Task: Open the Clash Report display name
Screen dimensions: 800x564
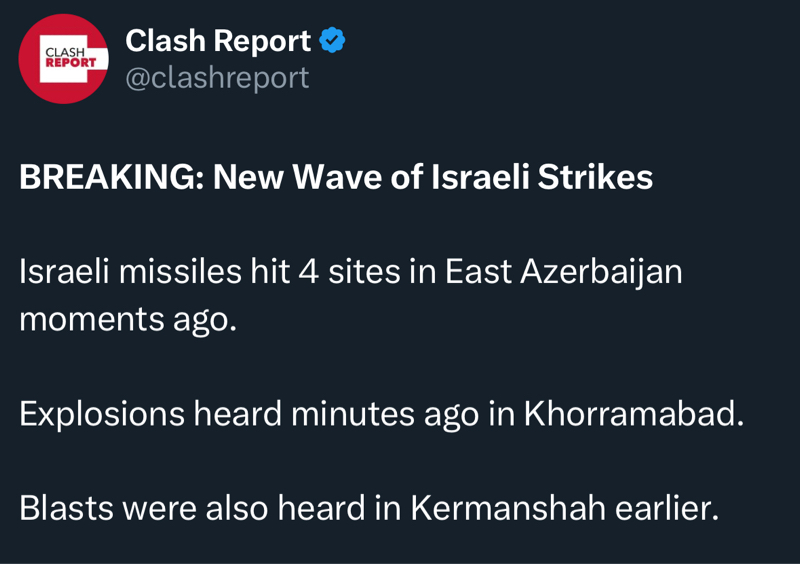Action: (218, 41)
